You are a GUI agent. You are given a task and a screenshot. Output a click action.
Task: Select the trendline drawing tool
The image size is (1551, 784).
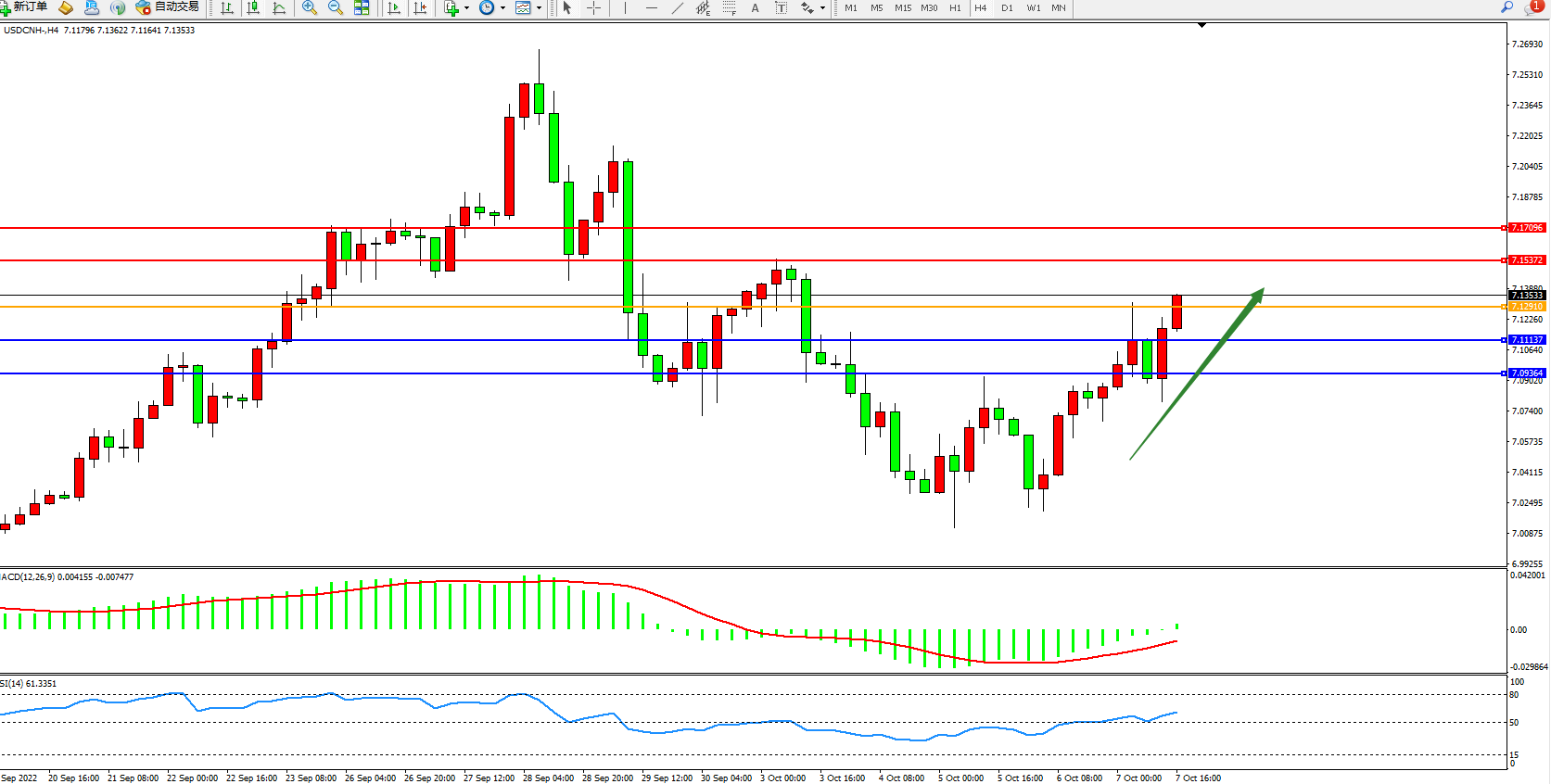coord(678,7)
